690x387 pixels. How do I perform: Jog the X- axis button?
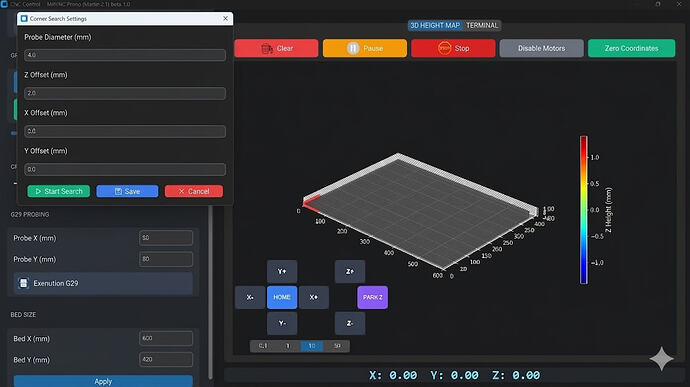coord(250,297)
